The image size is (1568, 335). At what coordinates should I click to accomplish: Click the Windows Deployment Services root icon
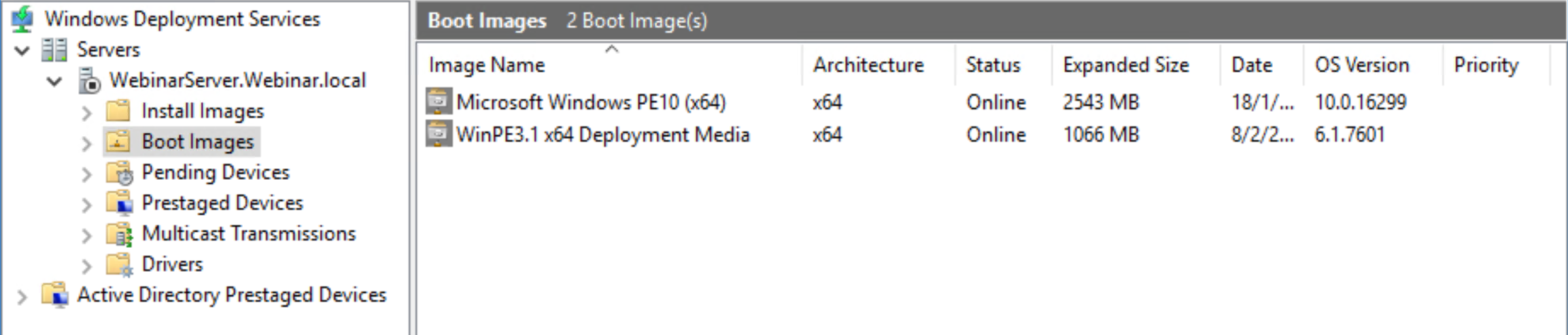[x=22, y=19]
